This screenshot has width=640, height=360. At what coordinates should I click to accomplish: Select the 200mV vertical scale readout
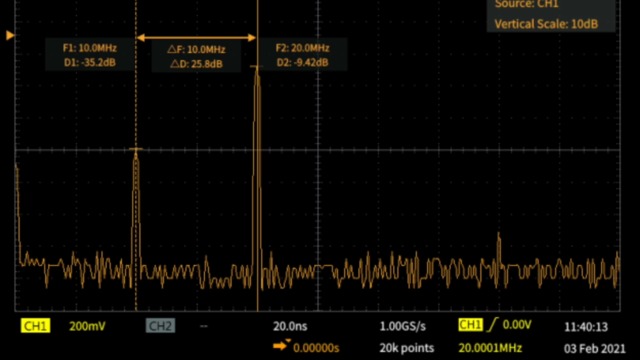87,326
